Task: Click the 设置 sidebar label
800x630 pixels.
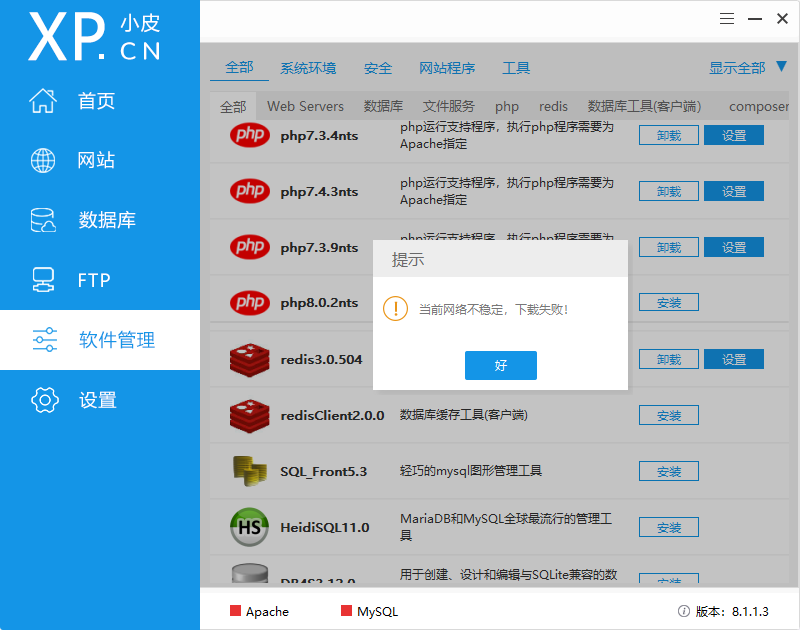Action: (97, 400)
